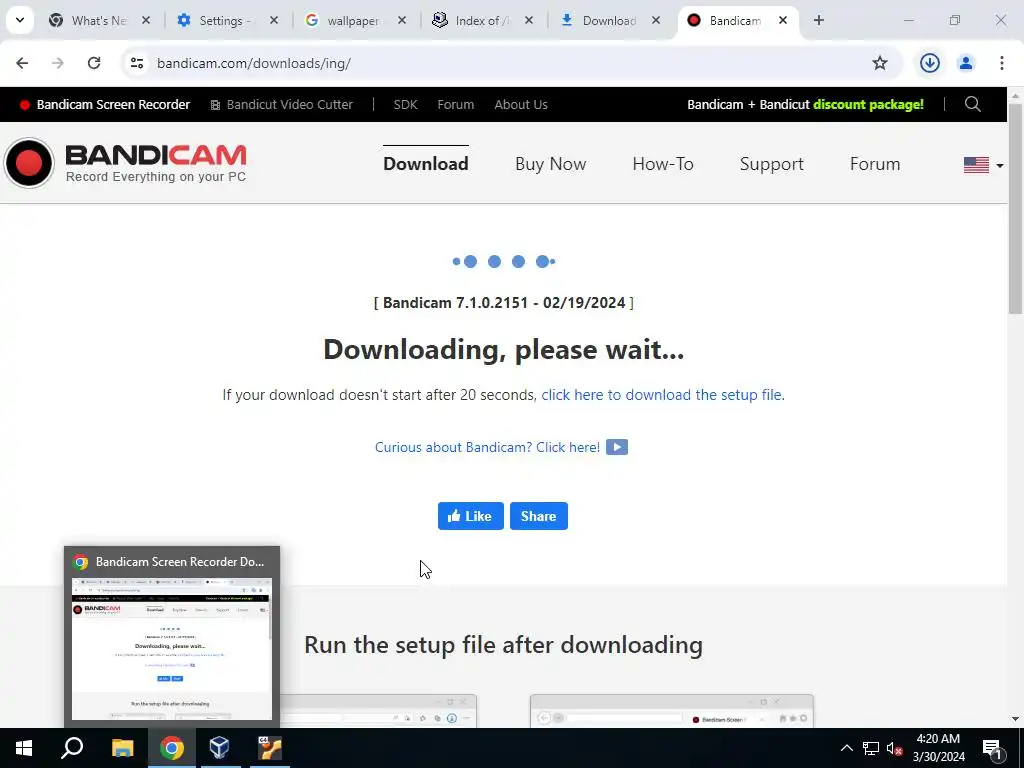
Task: Bookmark this page with the star icon
Action: point(880,63)
